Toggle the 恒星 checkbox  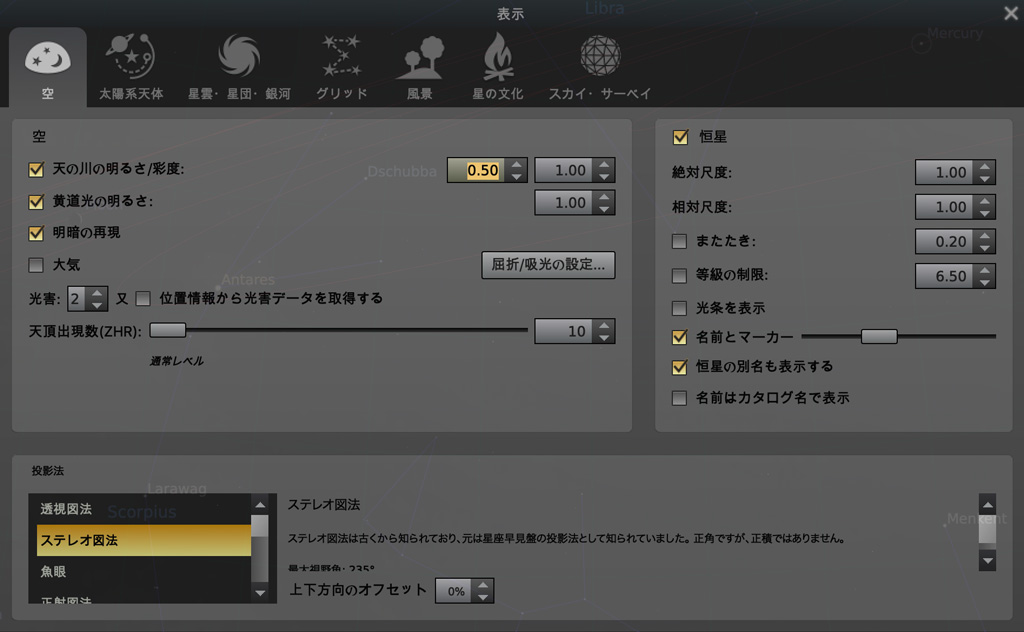coord(680,137)
